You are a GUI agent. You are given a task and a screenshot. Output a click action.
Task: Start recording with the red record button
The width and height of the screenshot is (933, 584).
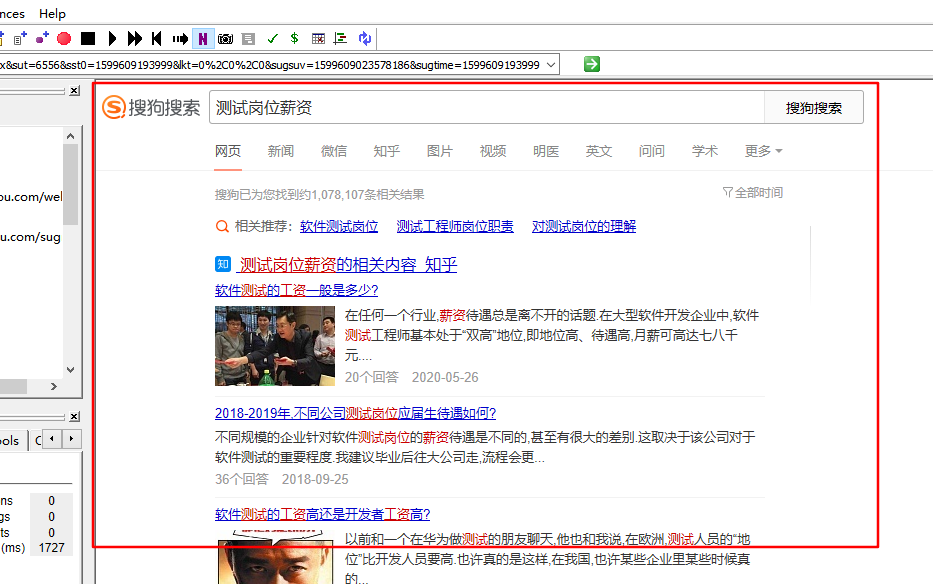pos(62,38)
